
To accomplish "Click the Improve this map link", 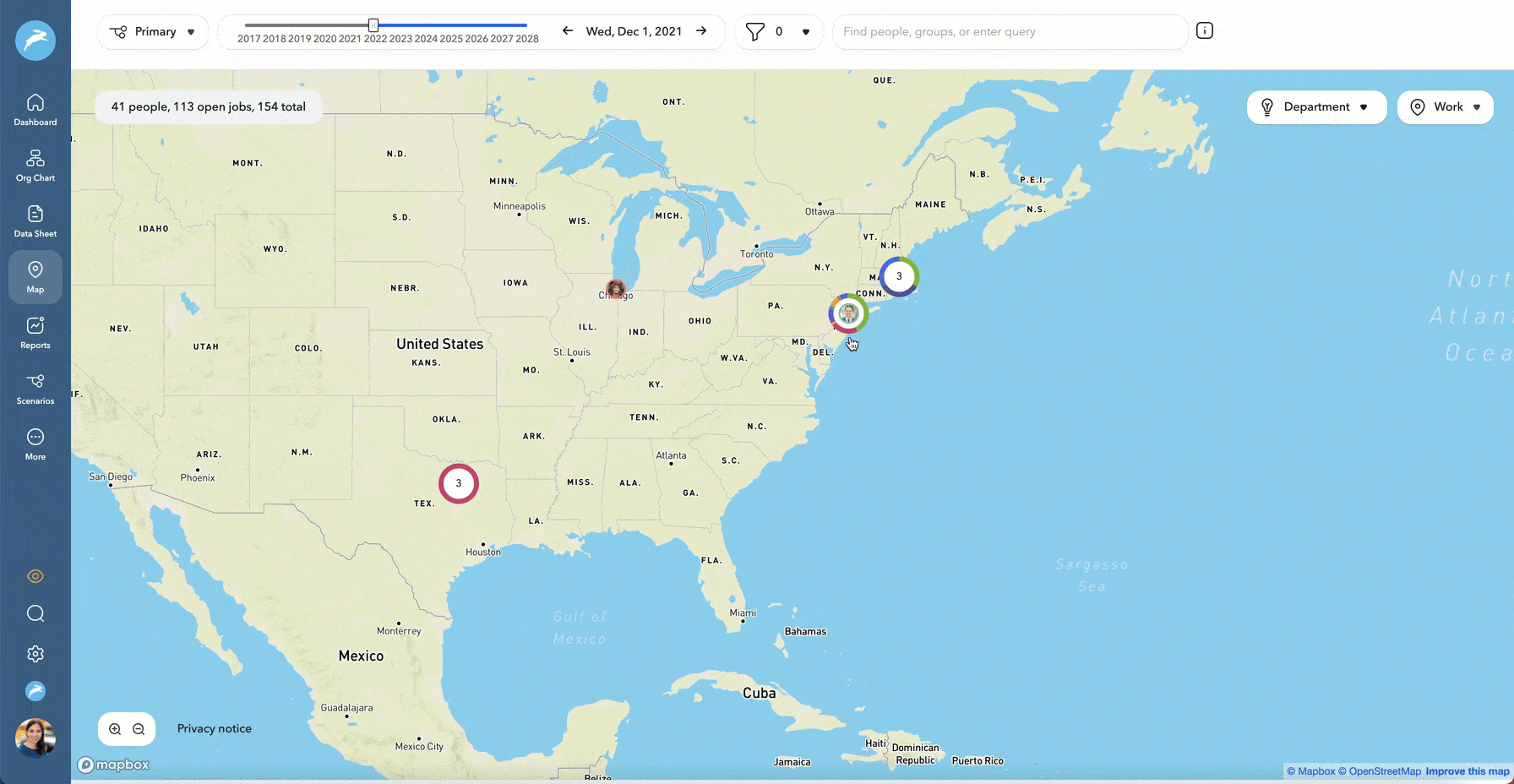I will pos(1468,770).
